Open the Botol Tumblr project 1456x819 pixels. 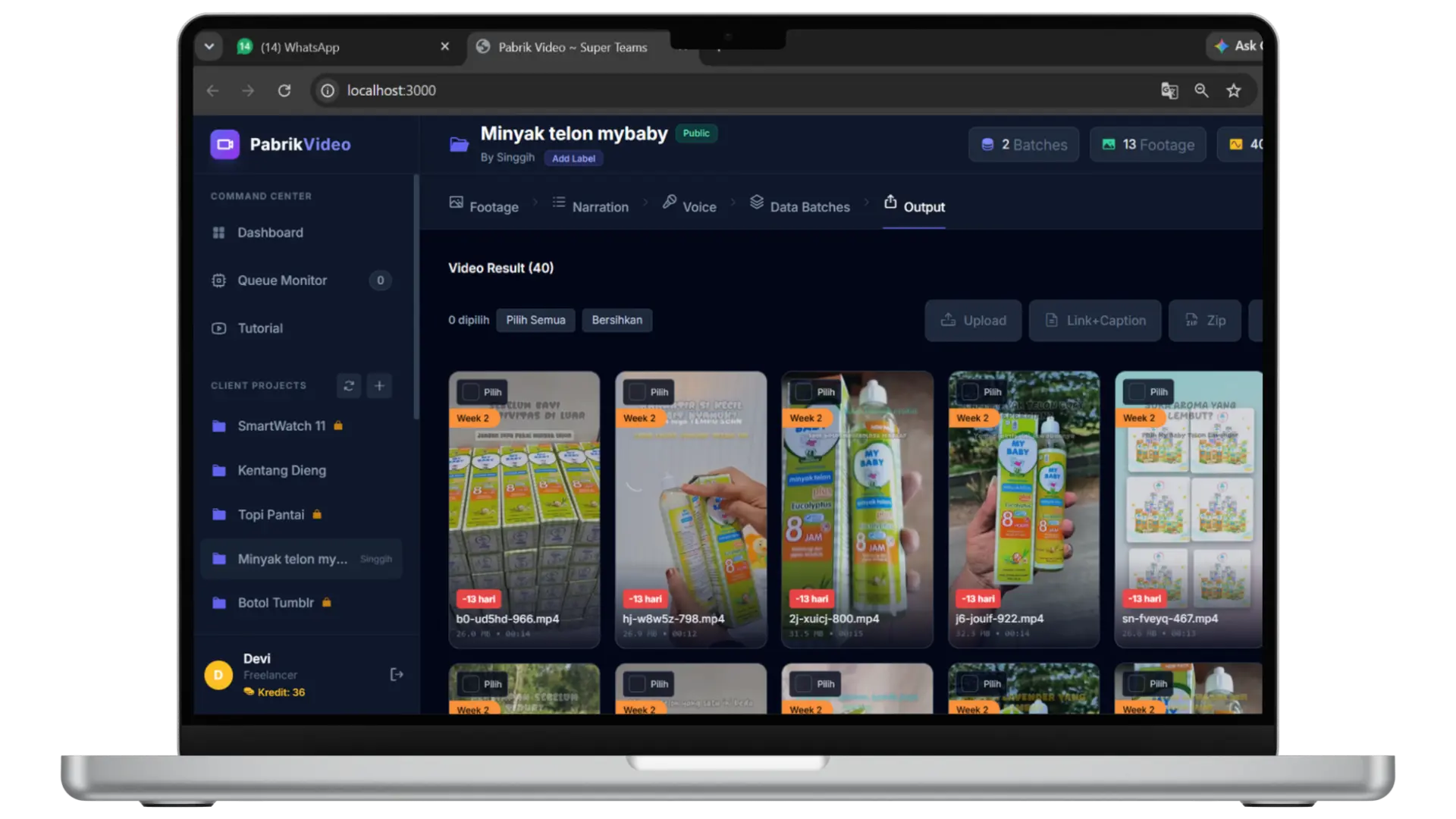coord(302,602)
